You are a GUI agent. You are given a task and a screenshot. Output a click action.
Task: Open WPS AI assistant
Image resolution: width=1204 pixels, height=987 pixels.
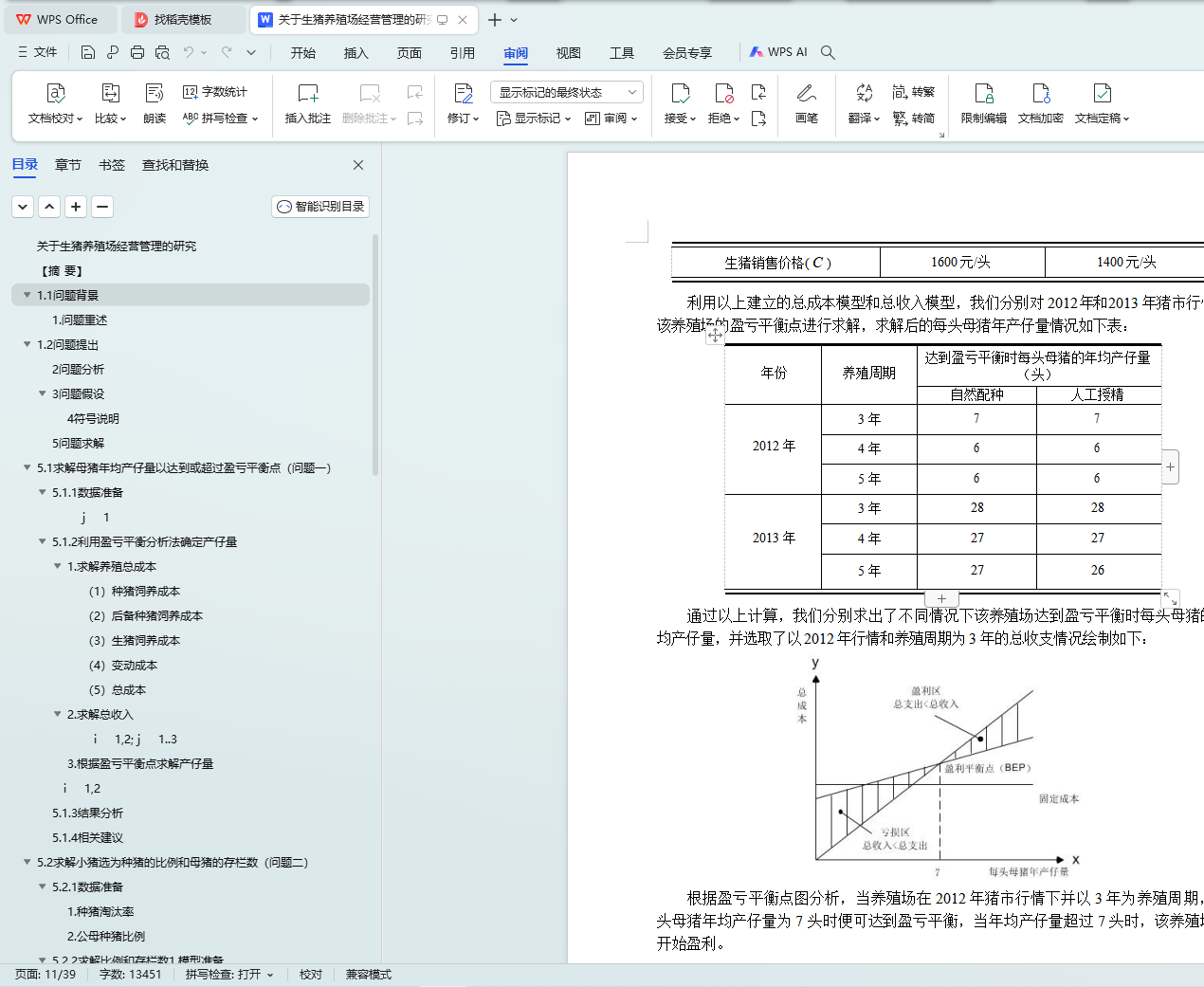pyautogui.click(x=778, y=52)
